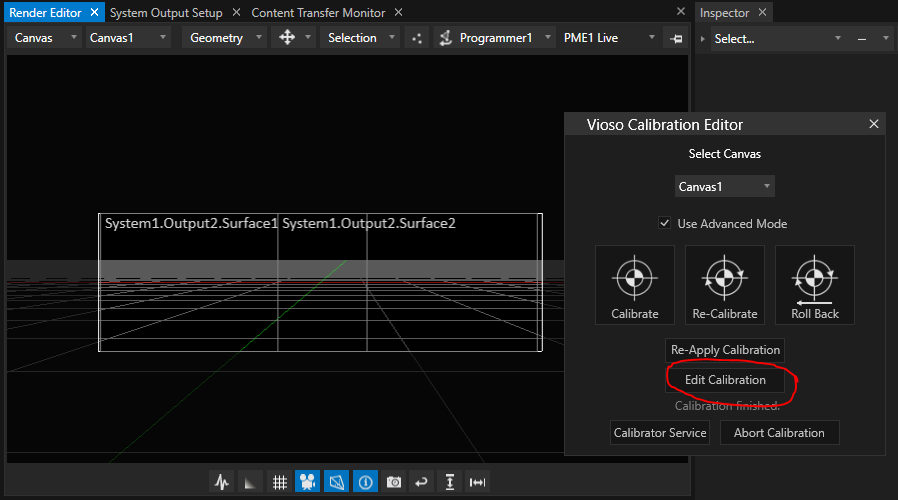Viewport: 898px width, 500px height.
Task: Open the Canvas1 dropdown in Calibration Editor
Action: [724, 187]
